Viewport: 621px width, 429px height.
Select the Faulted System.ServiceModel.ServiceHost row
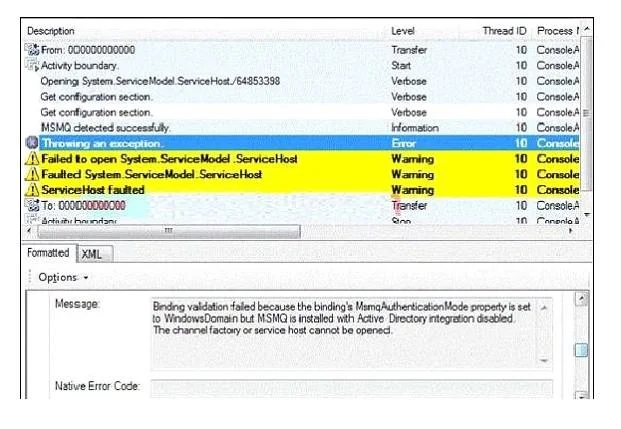[x=303, y=174]
